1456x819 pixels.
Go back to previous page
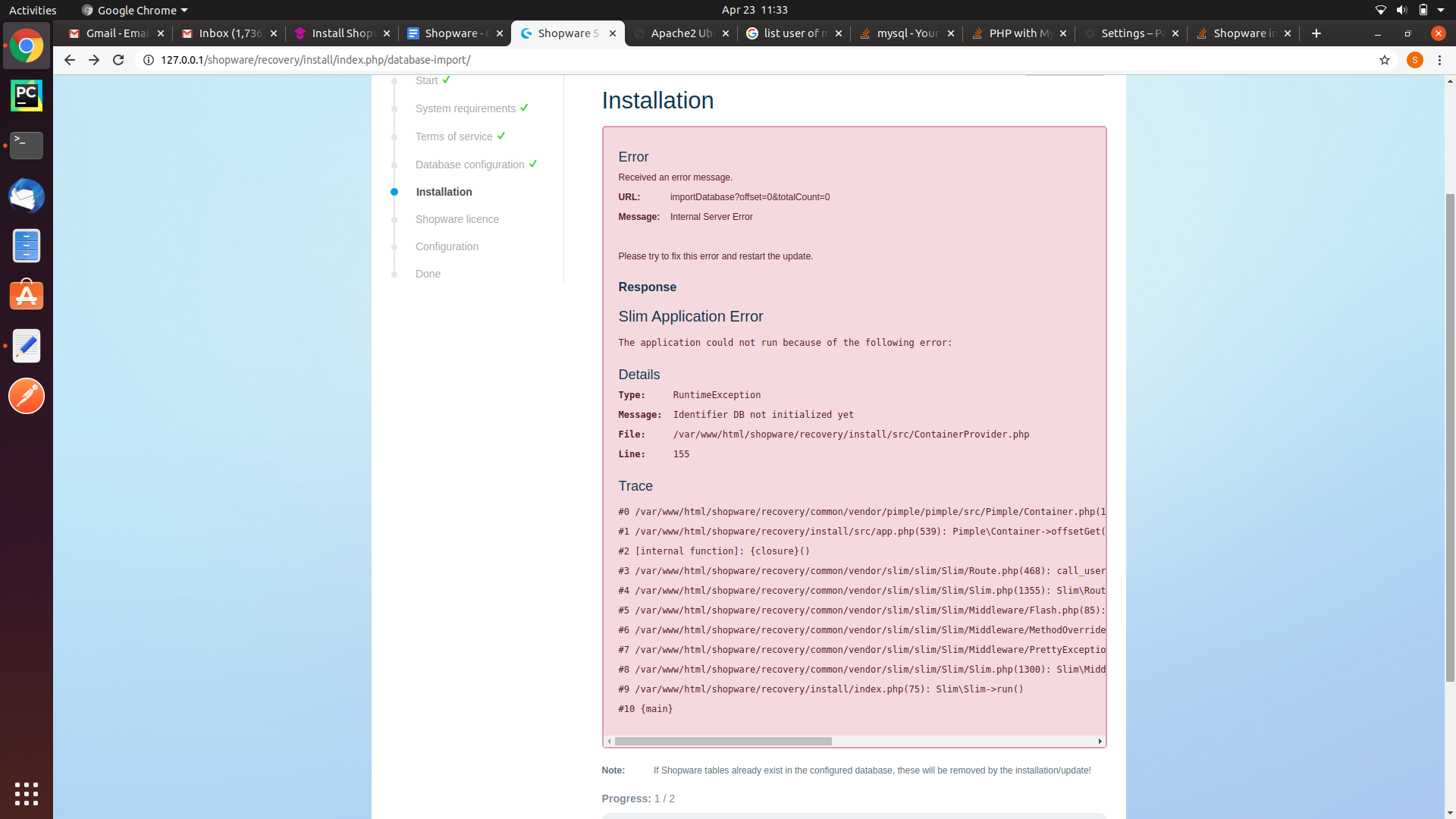pos(69,60)
